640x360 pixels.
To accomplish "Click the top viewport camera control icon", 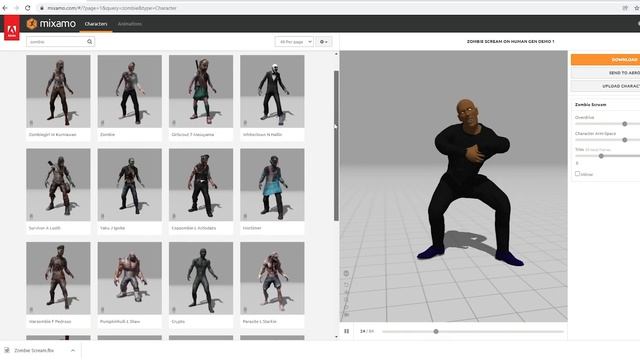I will 346,273.
